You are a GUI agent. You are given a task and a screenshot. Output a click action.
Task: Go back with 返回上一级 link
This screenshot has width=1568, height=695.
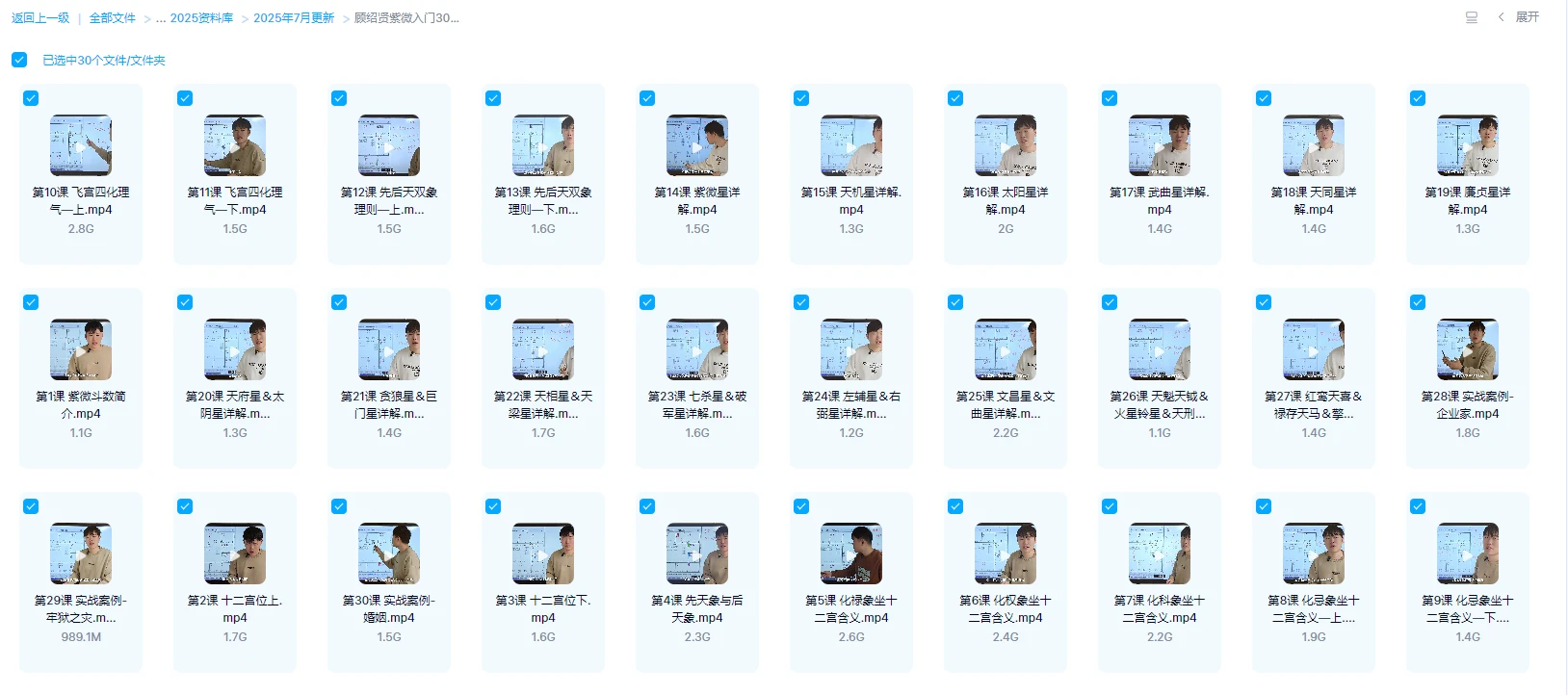point(40,18)
